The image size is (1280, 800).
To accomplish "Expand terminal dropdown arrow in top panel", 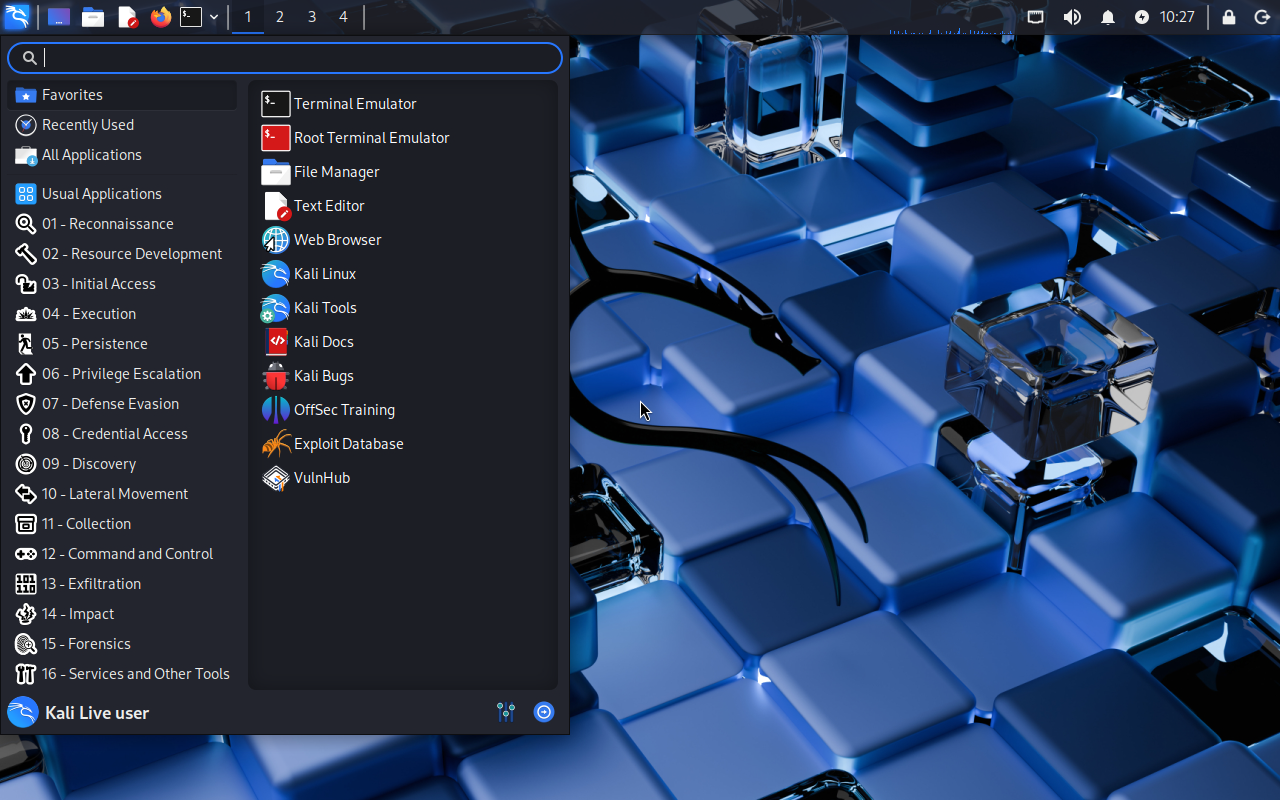I will [214, 17].
